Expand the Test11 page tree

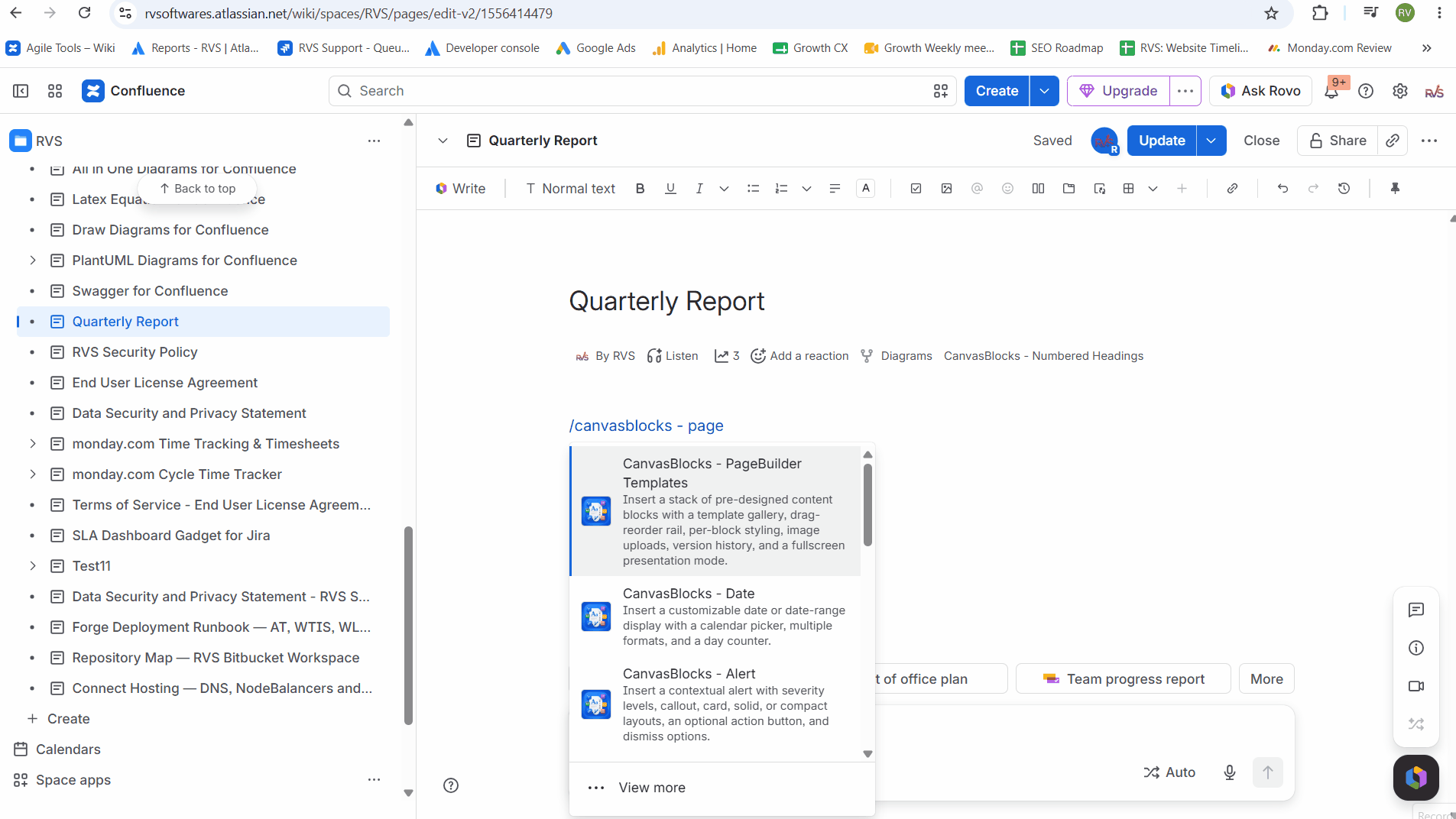click(33, 566)
